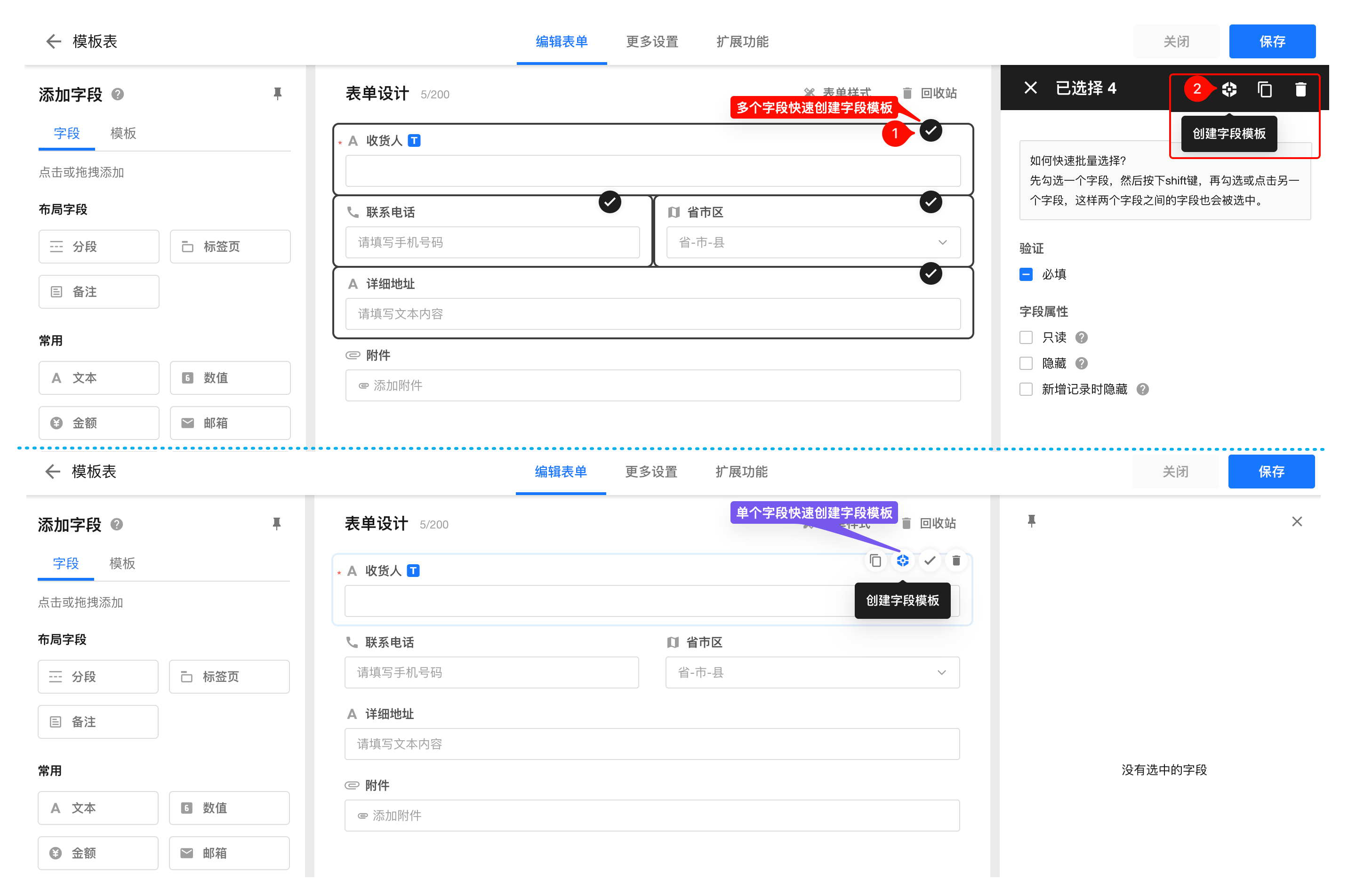This screenshot has width=1348, height=896.
Task: Click back arrow beside 模板表 in bottom screenshot
Action: 53,472
